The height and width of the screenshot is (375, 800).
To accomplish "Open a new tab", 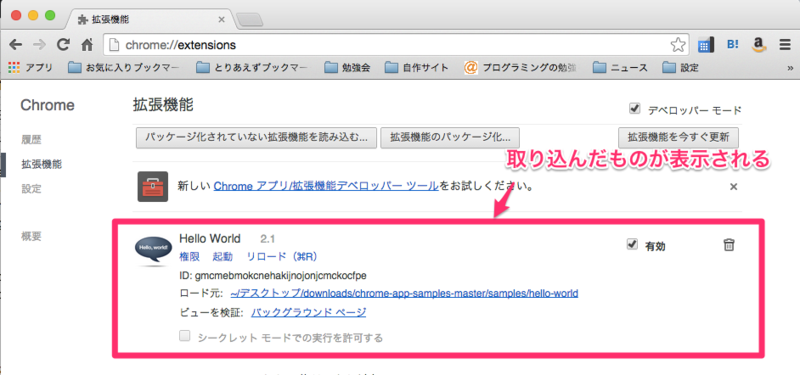I will tap(249, 20).
